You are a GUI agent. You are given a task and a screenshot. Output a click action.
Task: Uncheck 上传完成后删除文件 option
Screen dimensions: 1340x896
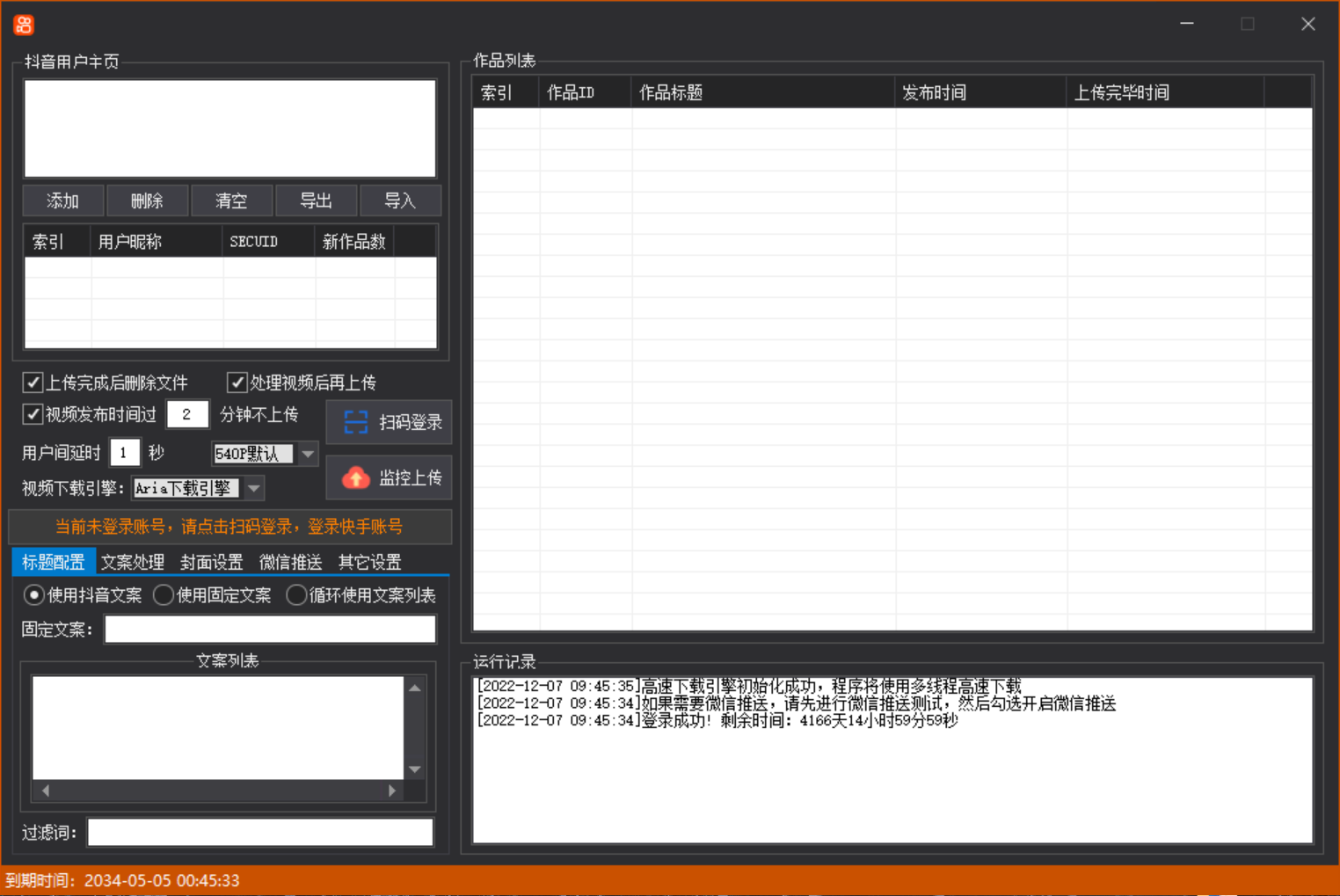[x=33, y=382]
